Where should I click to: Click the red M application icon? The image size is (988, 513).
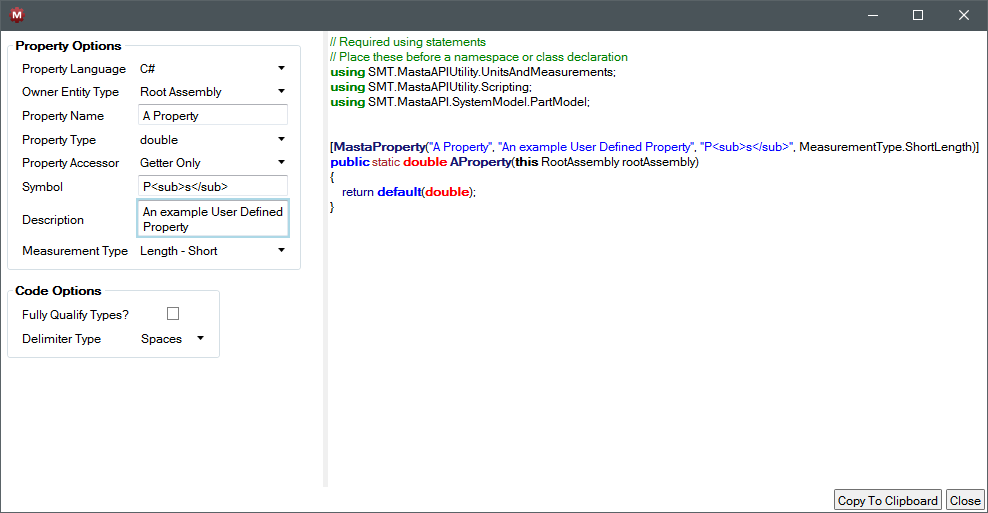16,14
